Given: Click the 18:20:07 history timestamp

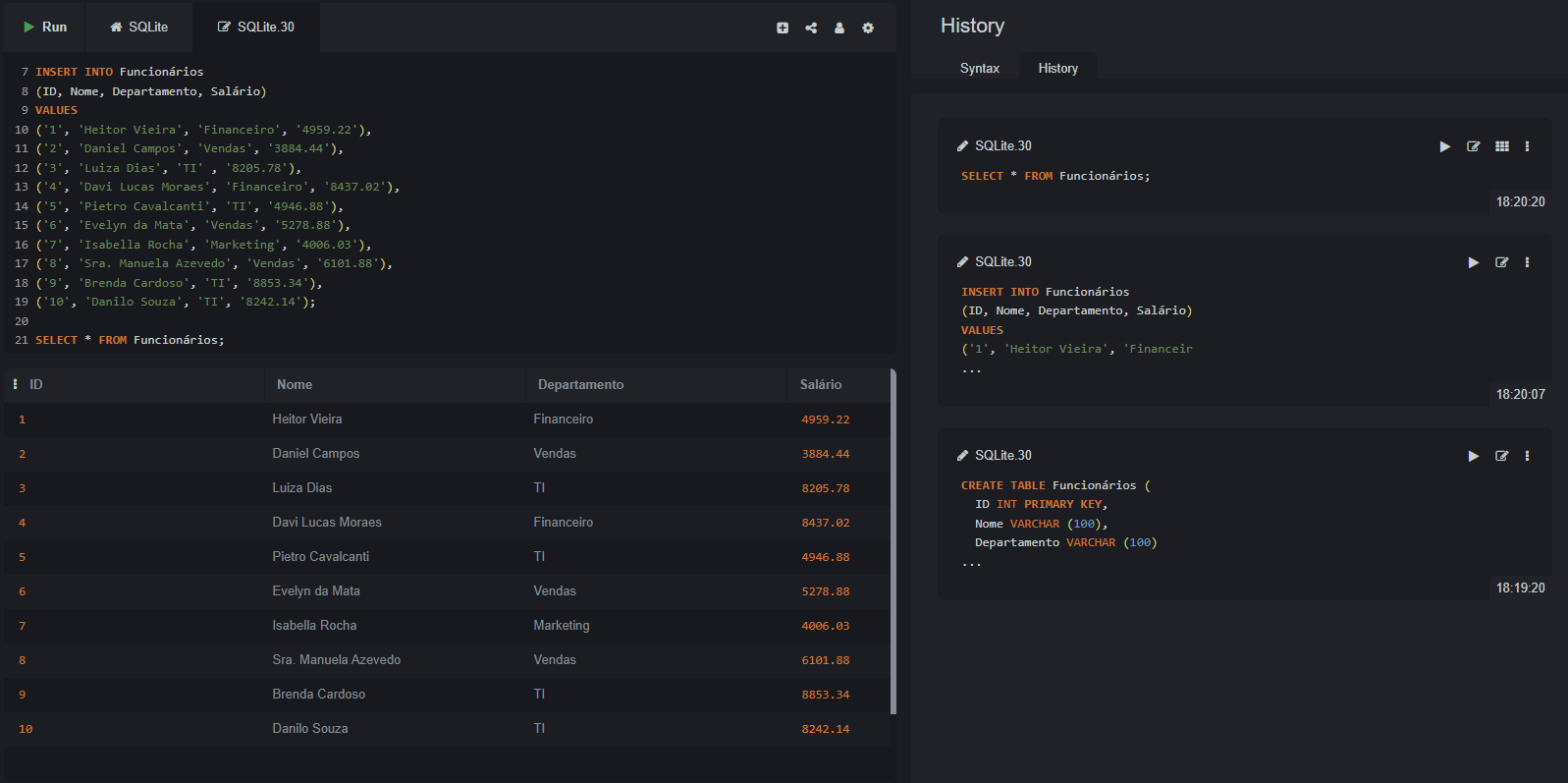Looking at the screenshot, I should (1521, 394).
